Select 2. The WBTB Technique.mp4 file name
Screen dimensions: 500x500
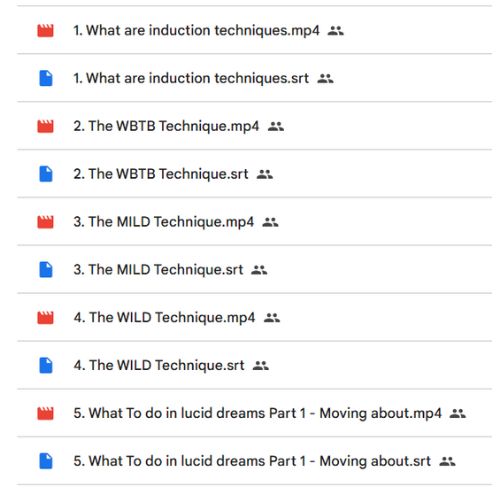point(166,126)
